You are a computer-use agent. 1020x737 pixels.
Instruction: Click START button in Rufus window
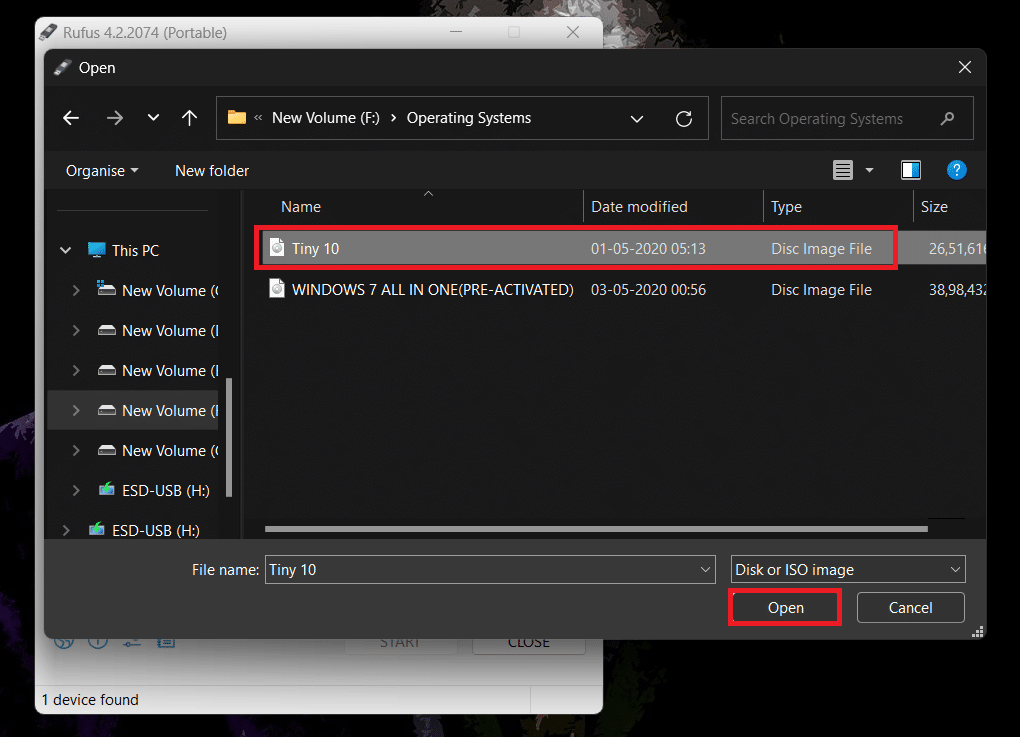point(400,643)
